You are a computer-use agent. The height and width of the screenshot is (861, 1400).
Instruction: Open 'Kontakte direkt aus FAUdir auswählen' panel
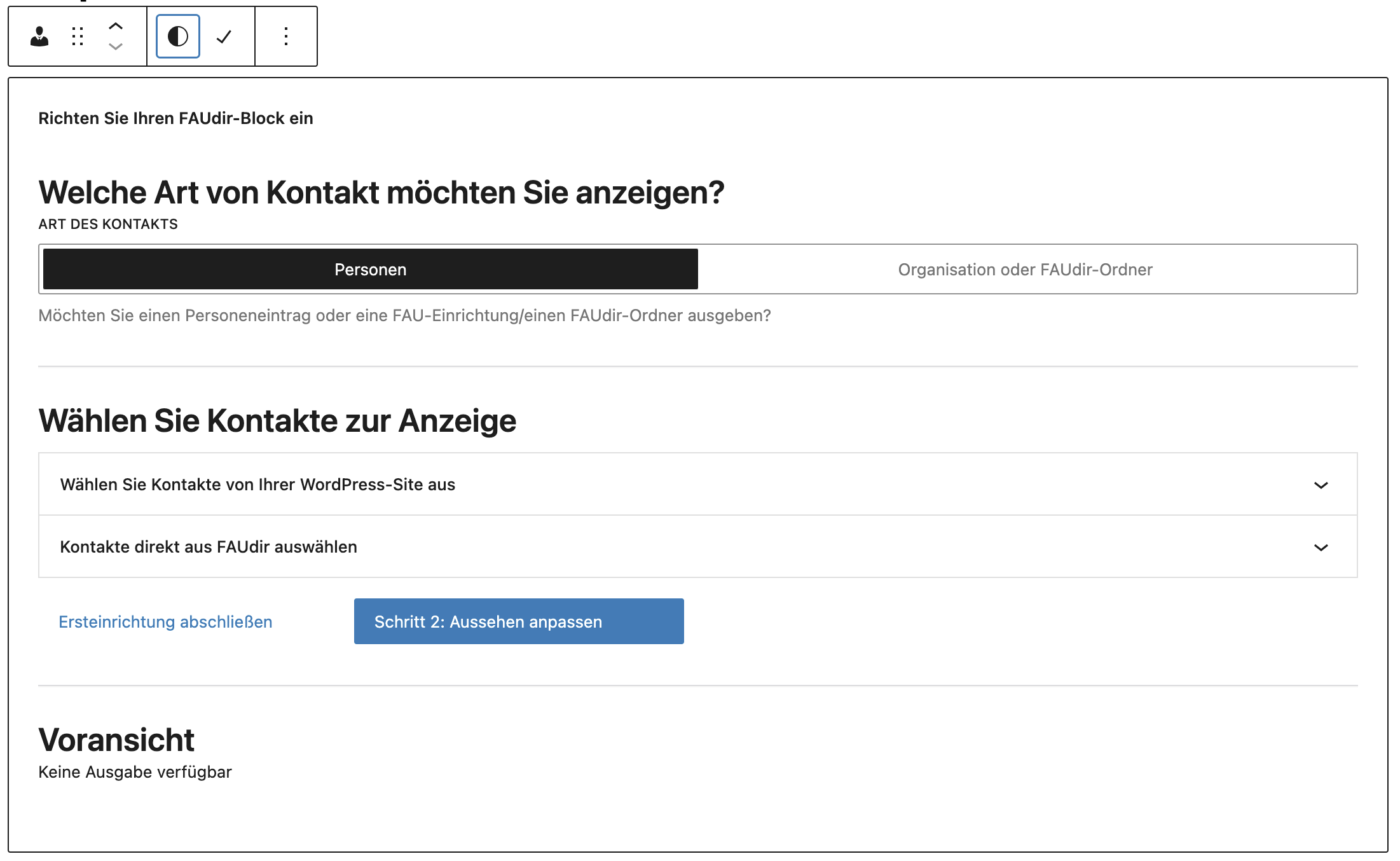pyautogui.click(x=209, y=547)
